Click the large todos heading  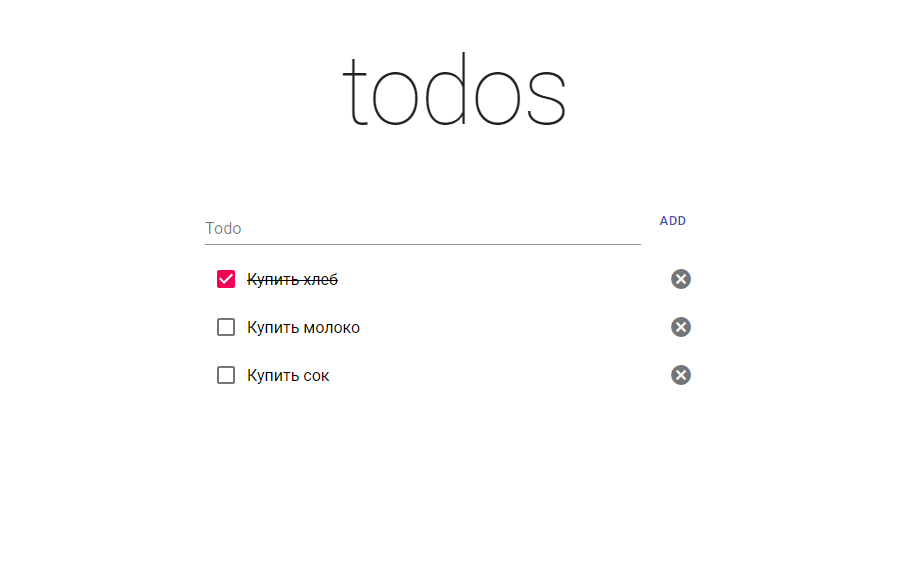(x=453, y=90)
